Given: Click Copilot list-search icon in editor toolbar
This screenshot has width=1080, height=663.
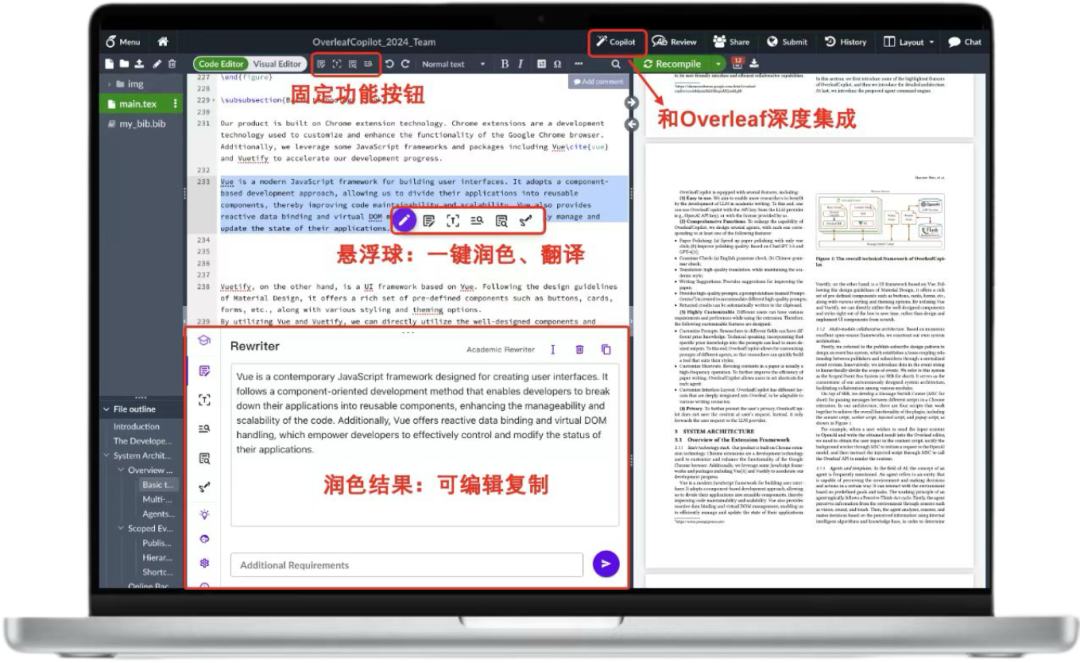Looking at the screenshot, I should [x=368, y=64].
